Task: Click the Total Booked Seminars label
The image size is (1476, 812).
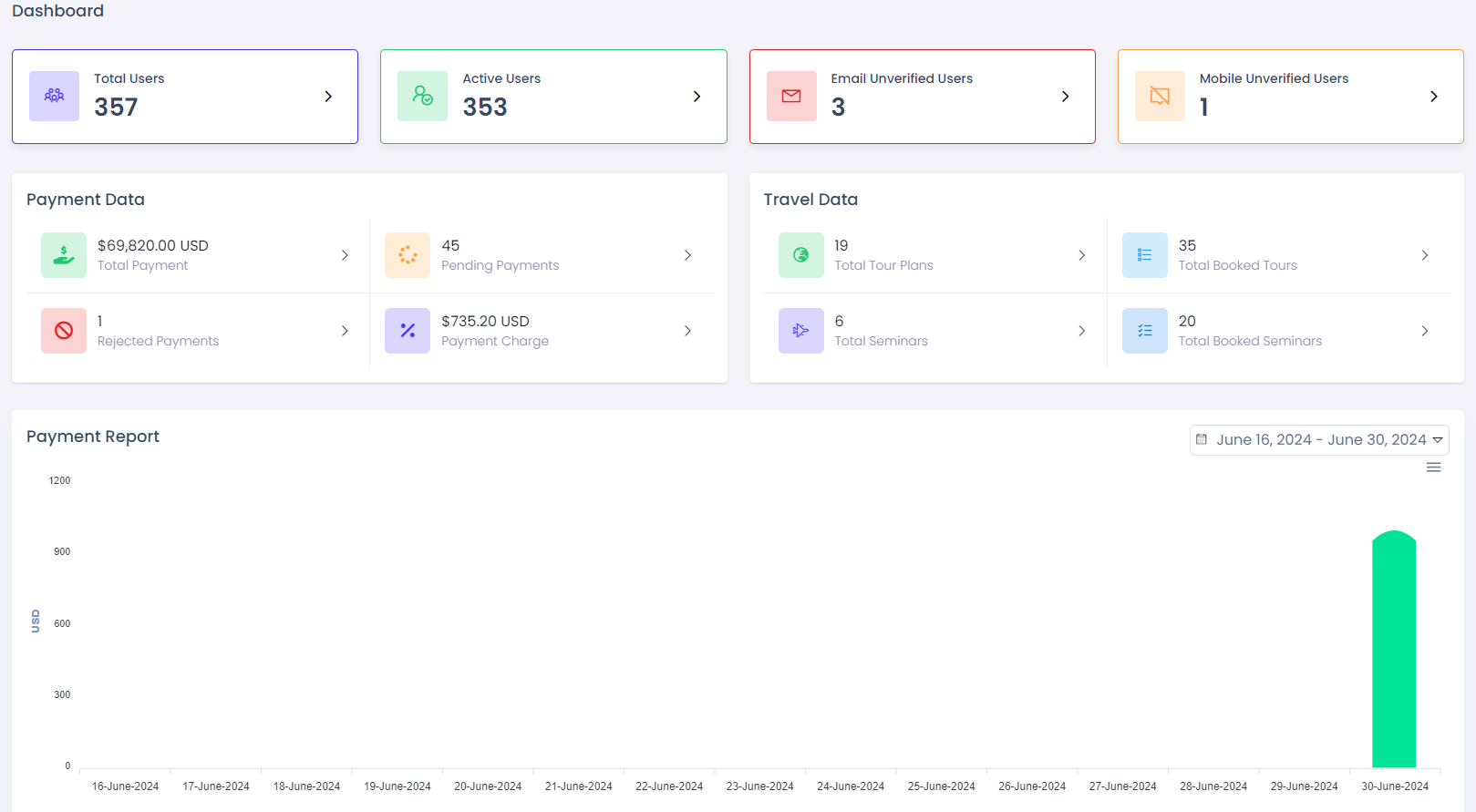Action: click(1250, 341)
